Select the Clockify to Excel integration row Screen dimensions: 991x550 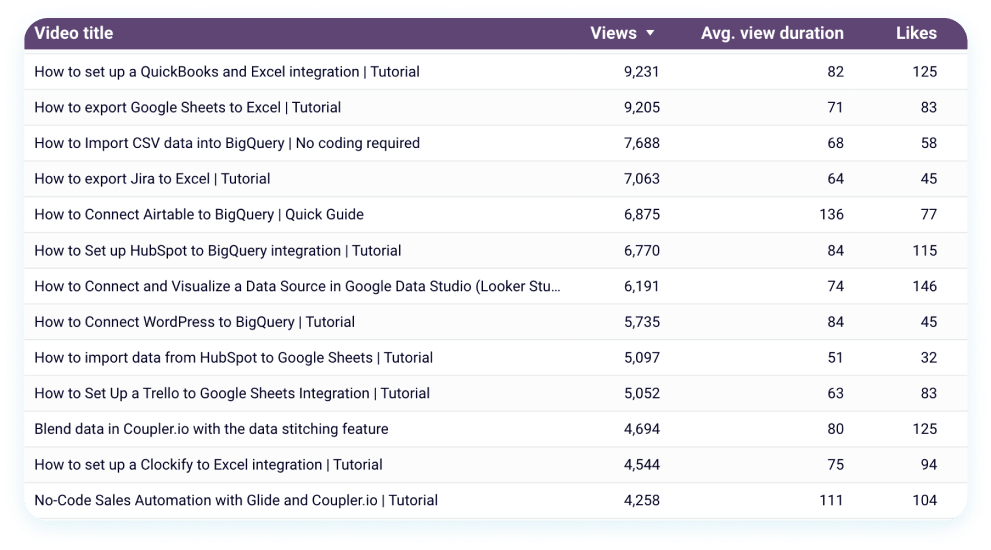(208, 465)
